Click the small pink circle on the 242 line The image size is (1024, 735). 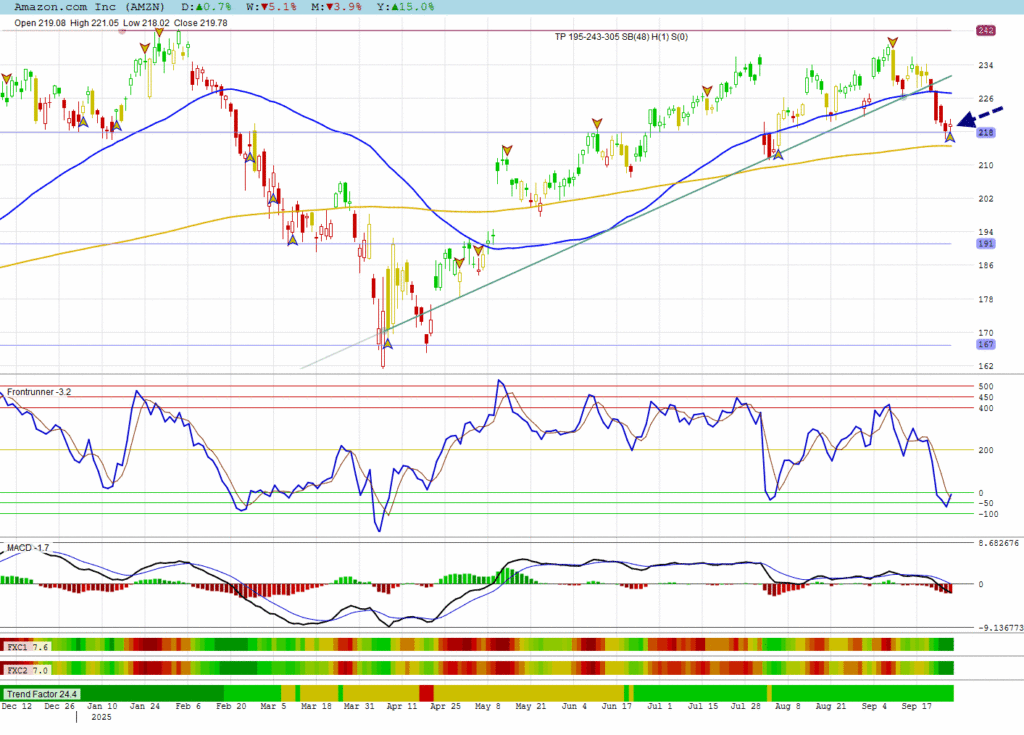123,31
